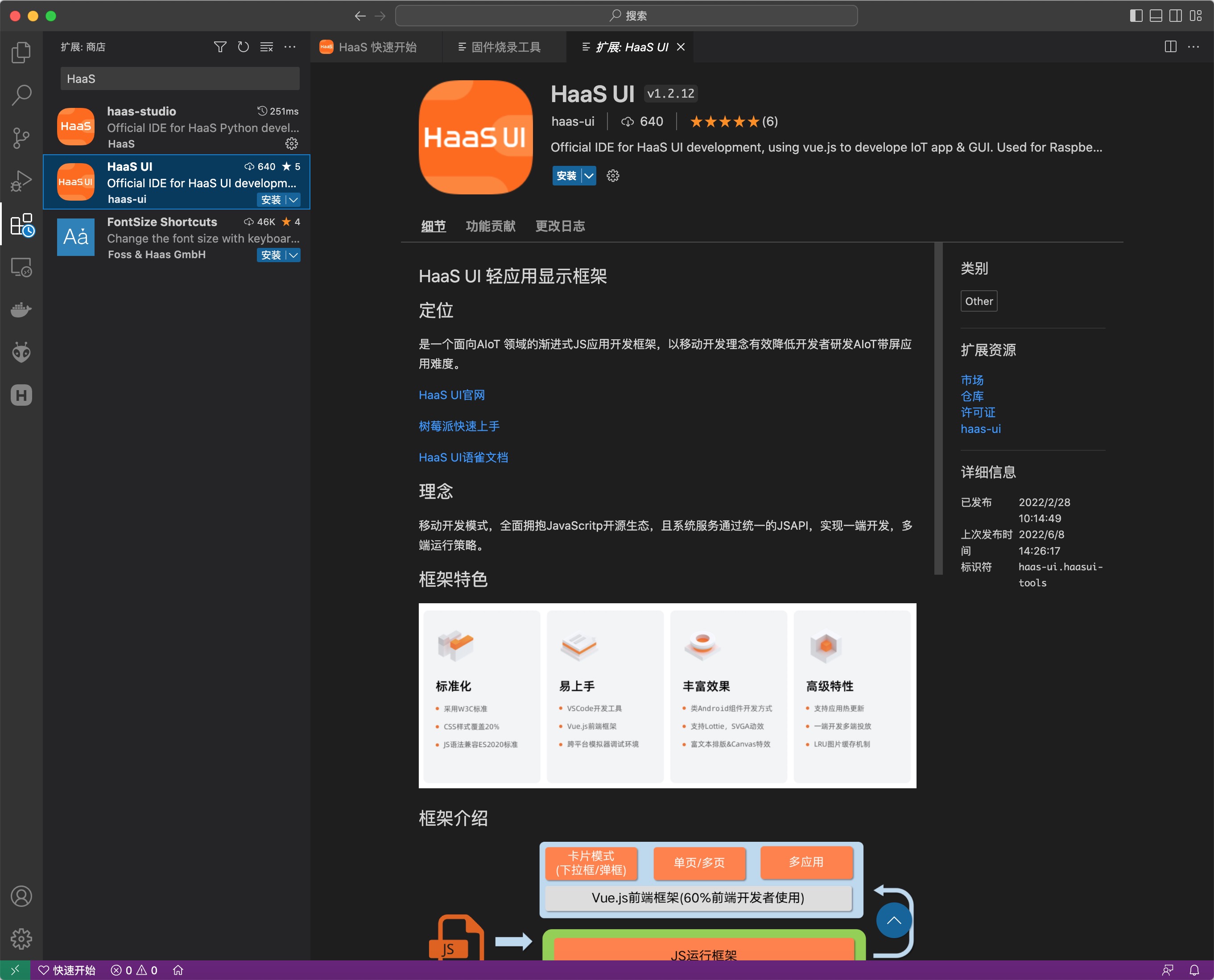Close the 扩展: HaaS UI tab
Screen dimensions: 1214x980
[x=681, y=47]
